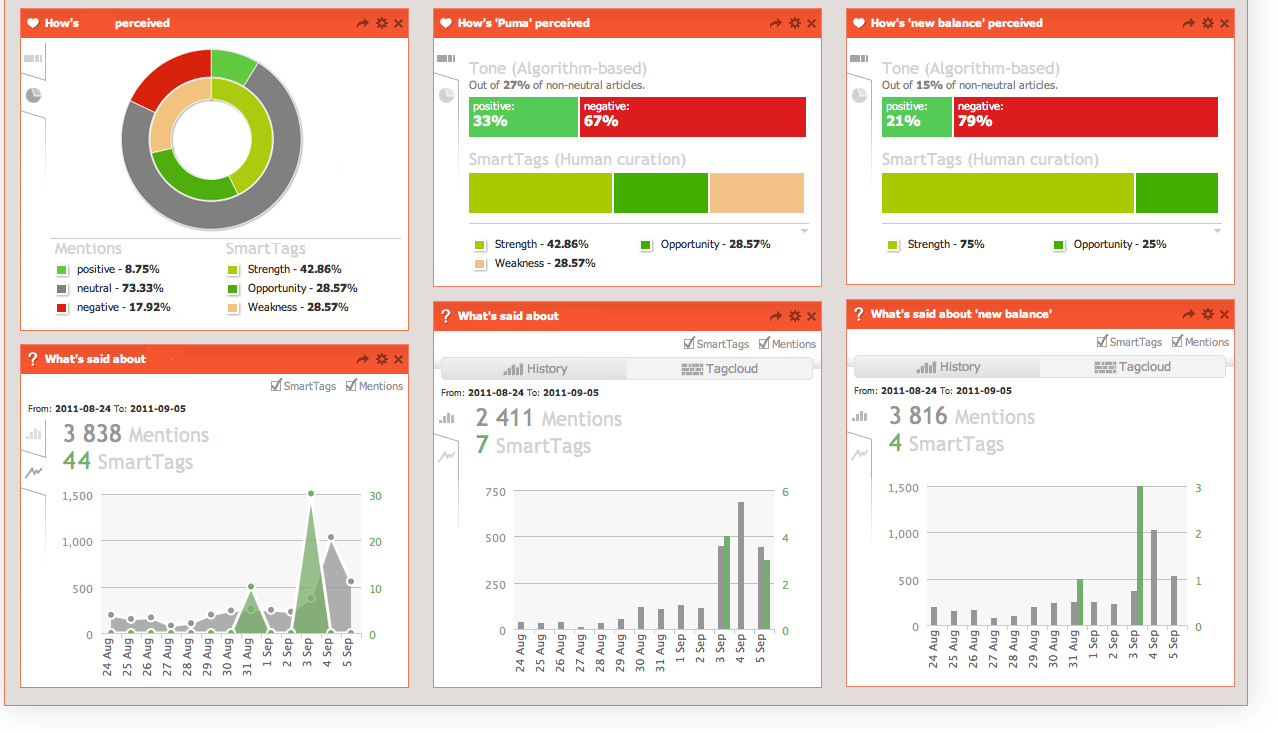
Task: Toggle SmartTags in What's said about 'new balance'
Action: point(1102,341)
